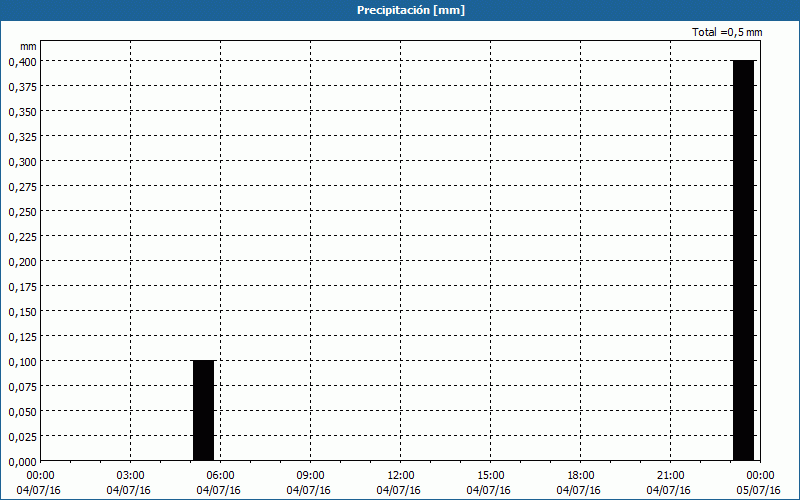Click the 00:00 04/07/16 time label

click(x=39, y=483)
